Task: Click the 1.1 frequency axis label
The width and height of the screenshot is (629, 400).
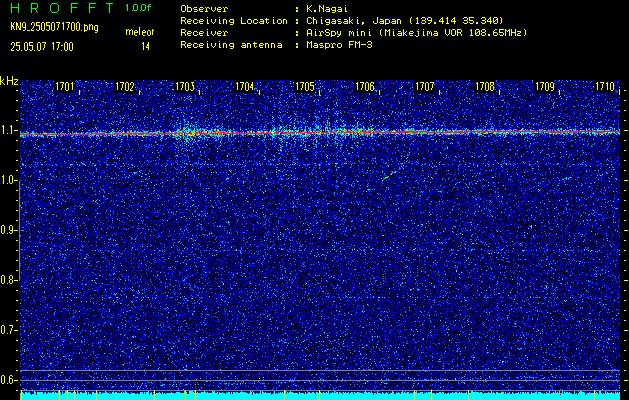Action: [x=7, y=131]
